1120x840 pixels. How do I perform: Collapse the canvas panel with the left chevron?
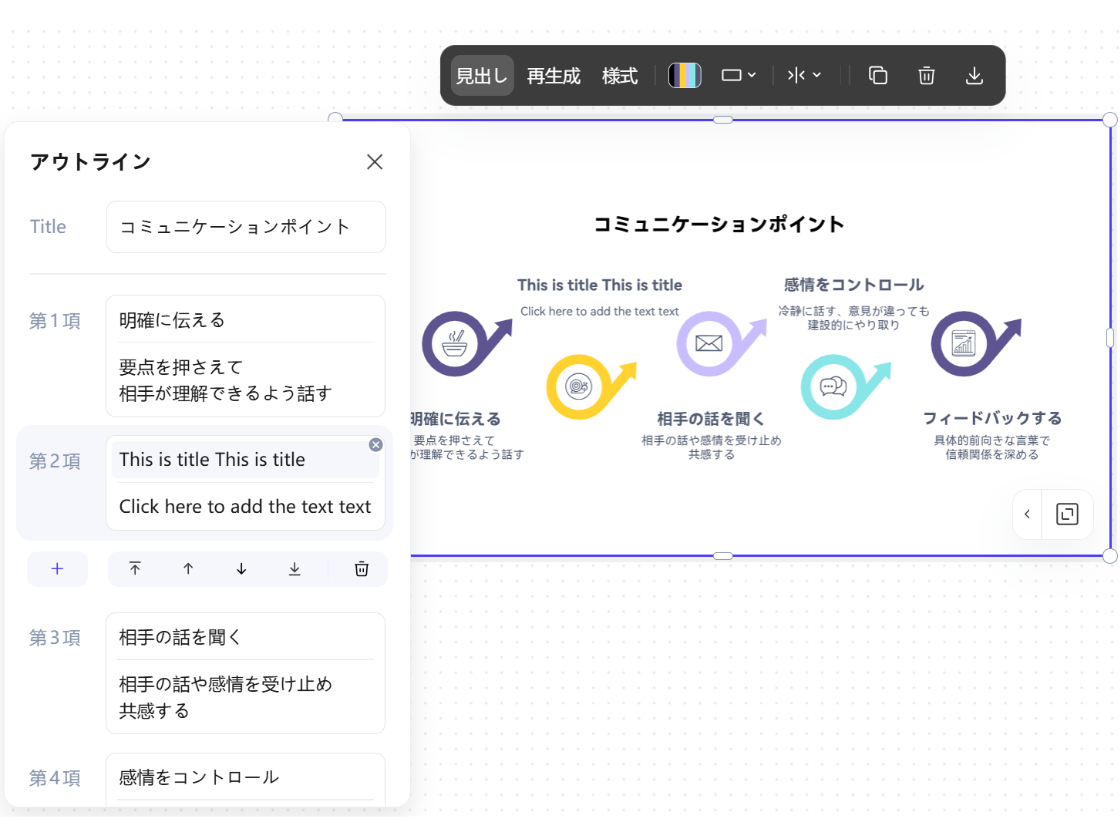click(x=1026, y=514)
